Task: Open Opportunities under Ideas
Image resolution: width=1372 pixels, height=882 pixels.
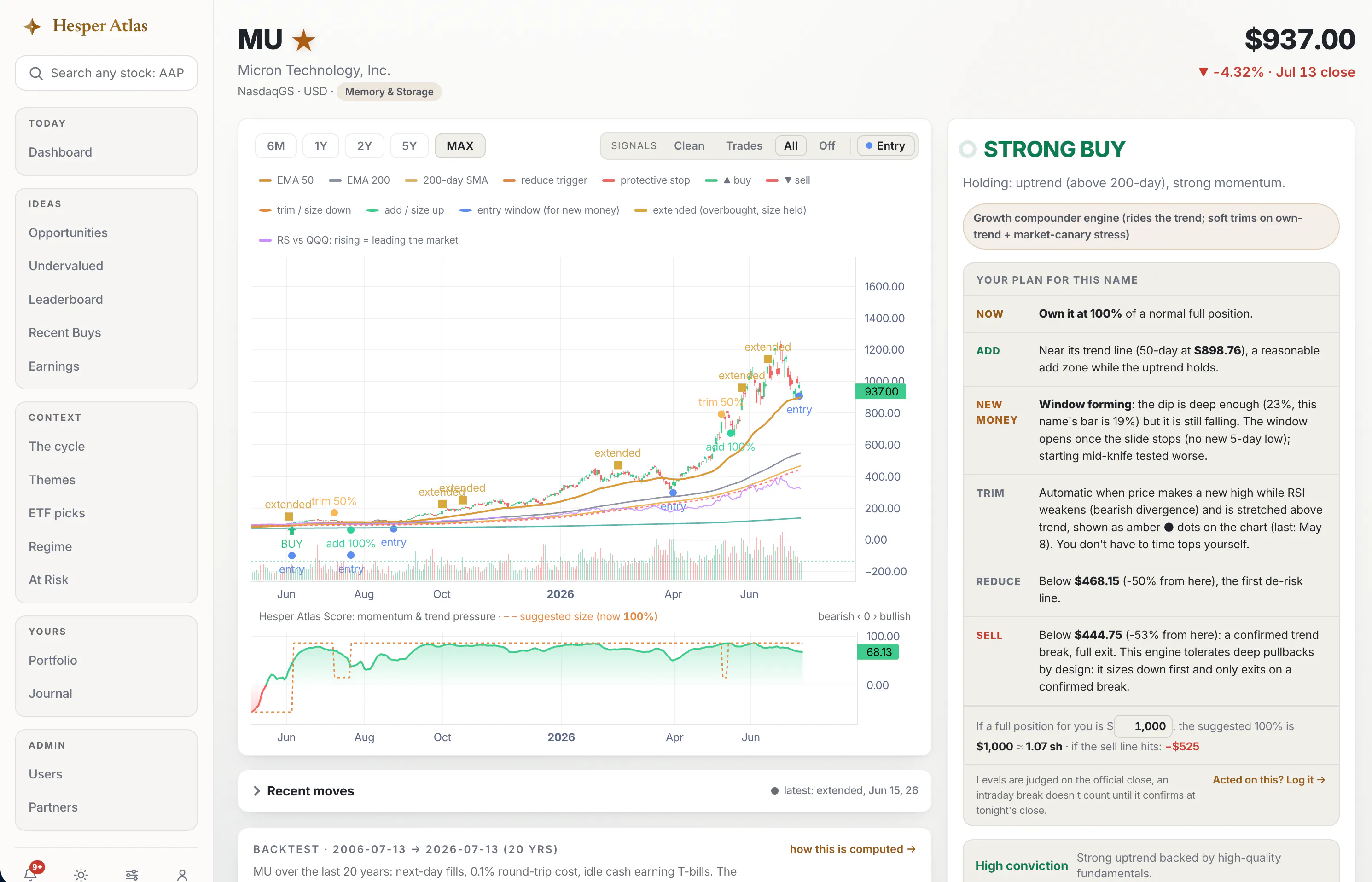Action: [x=68, y=232]
